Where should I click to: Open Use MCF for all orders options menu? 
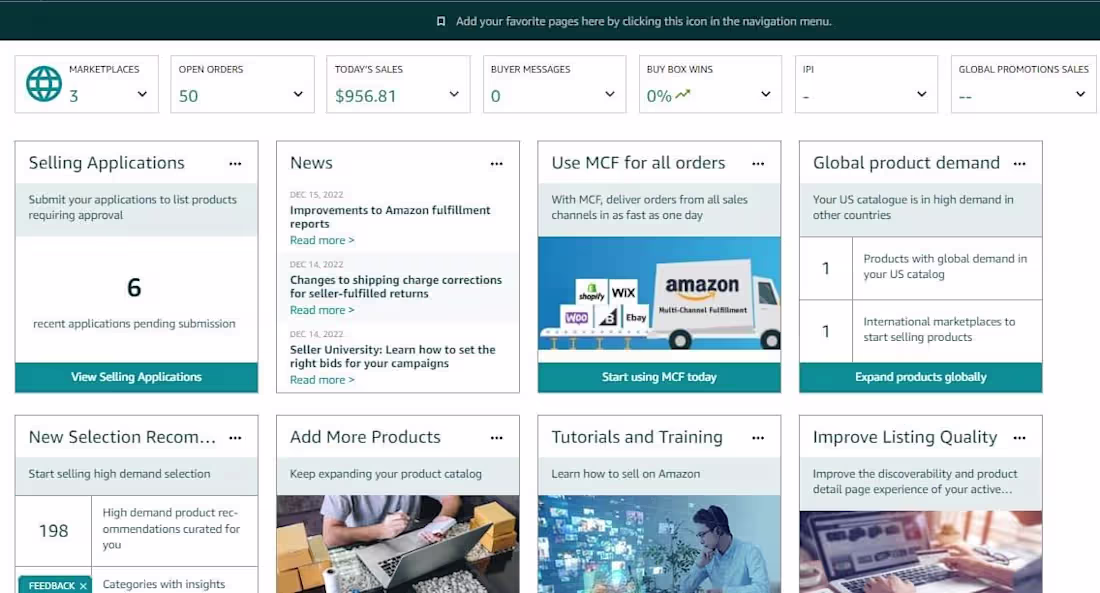pos(758,164)
